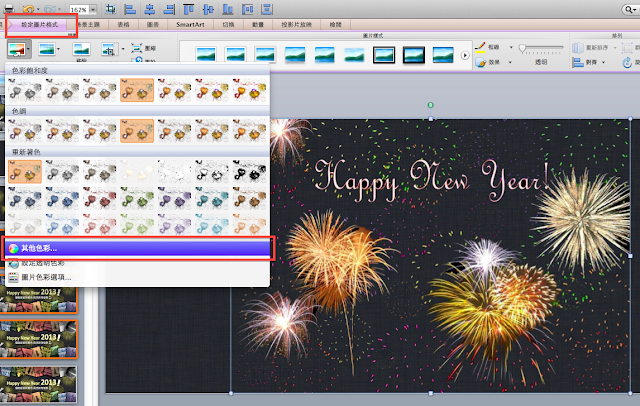Click the Remove Background icon
The image size is (640, 406).
[81, 49]
